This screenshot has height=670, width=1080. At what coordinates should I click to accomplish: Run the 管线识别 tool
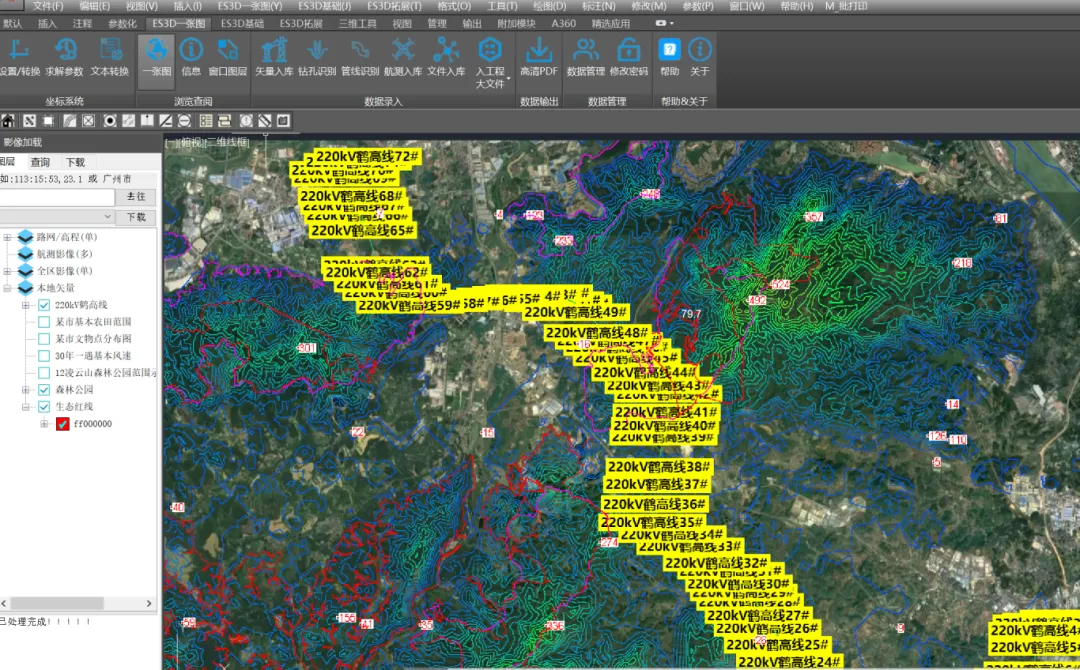360,56
